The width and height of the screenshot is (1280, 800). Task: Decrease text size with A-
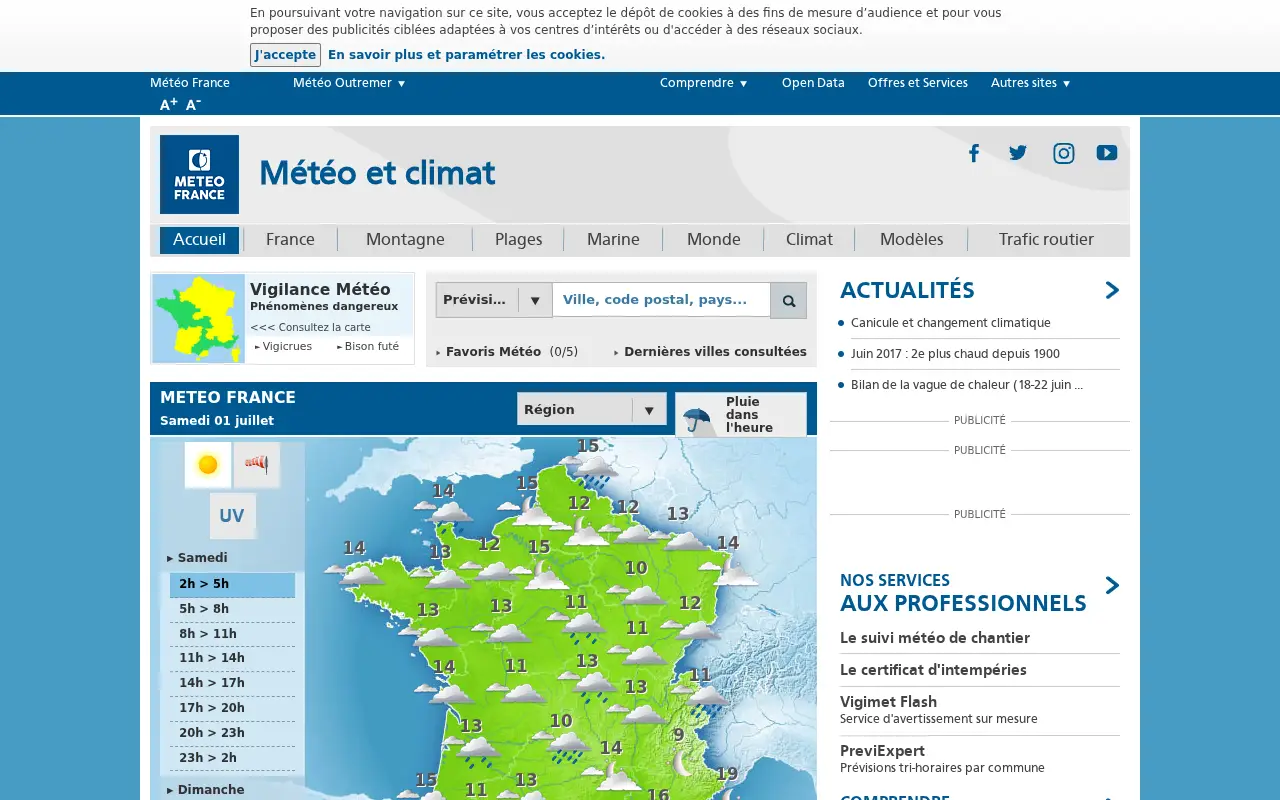point(193,104)
